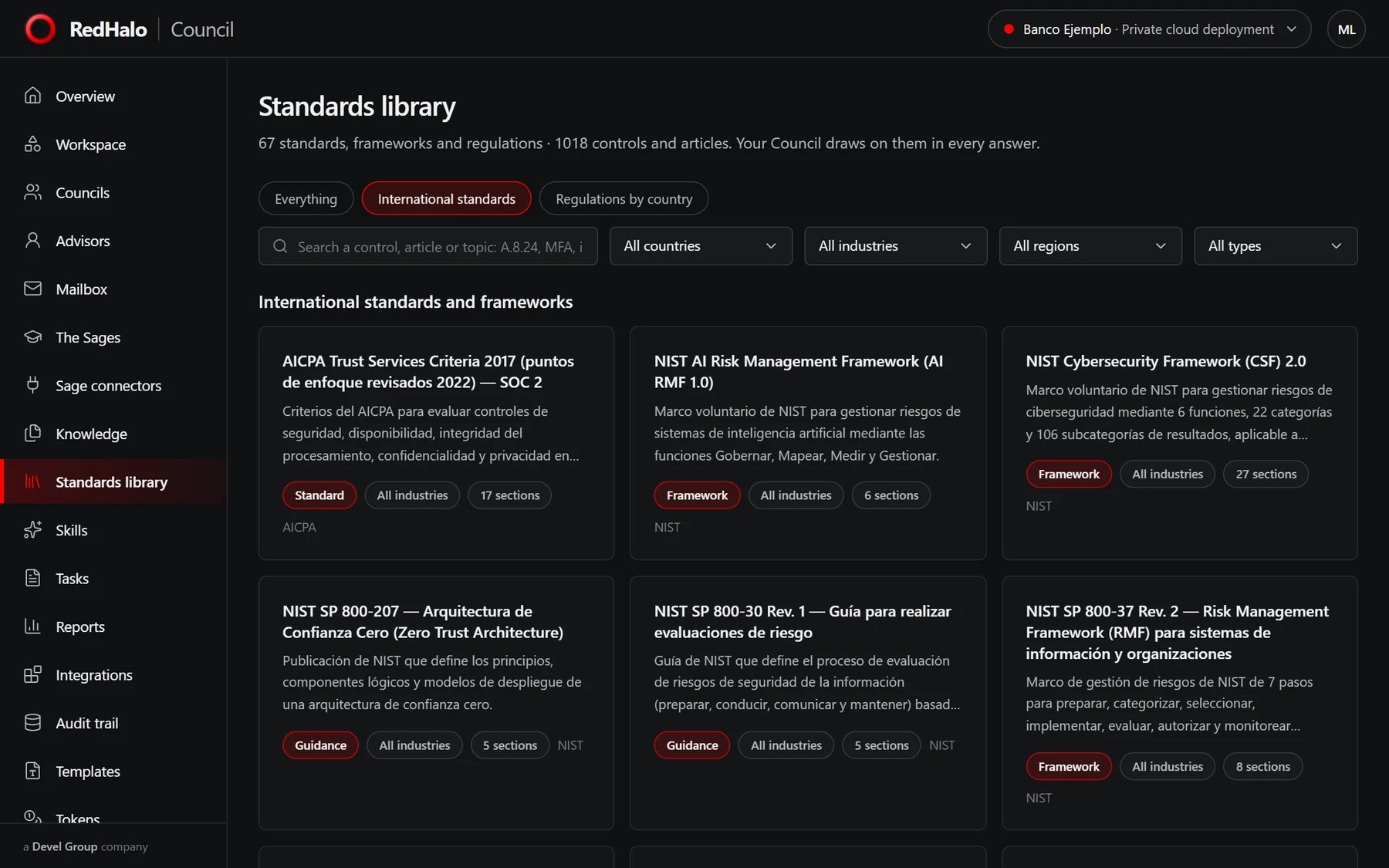Click Framework tag on NIST AI RMF card
The width and height of the screenshot is (1389, 868).
point(697,495)
